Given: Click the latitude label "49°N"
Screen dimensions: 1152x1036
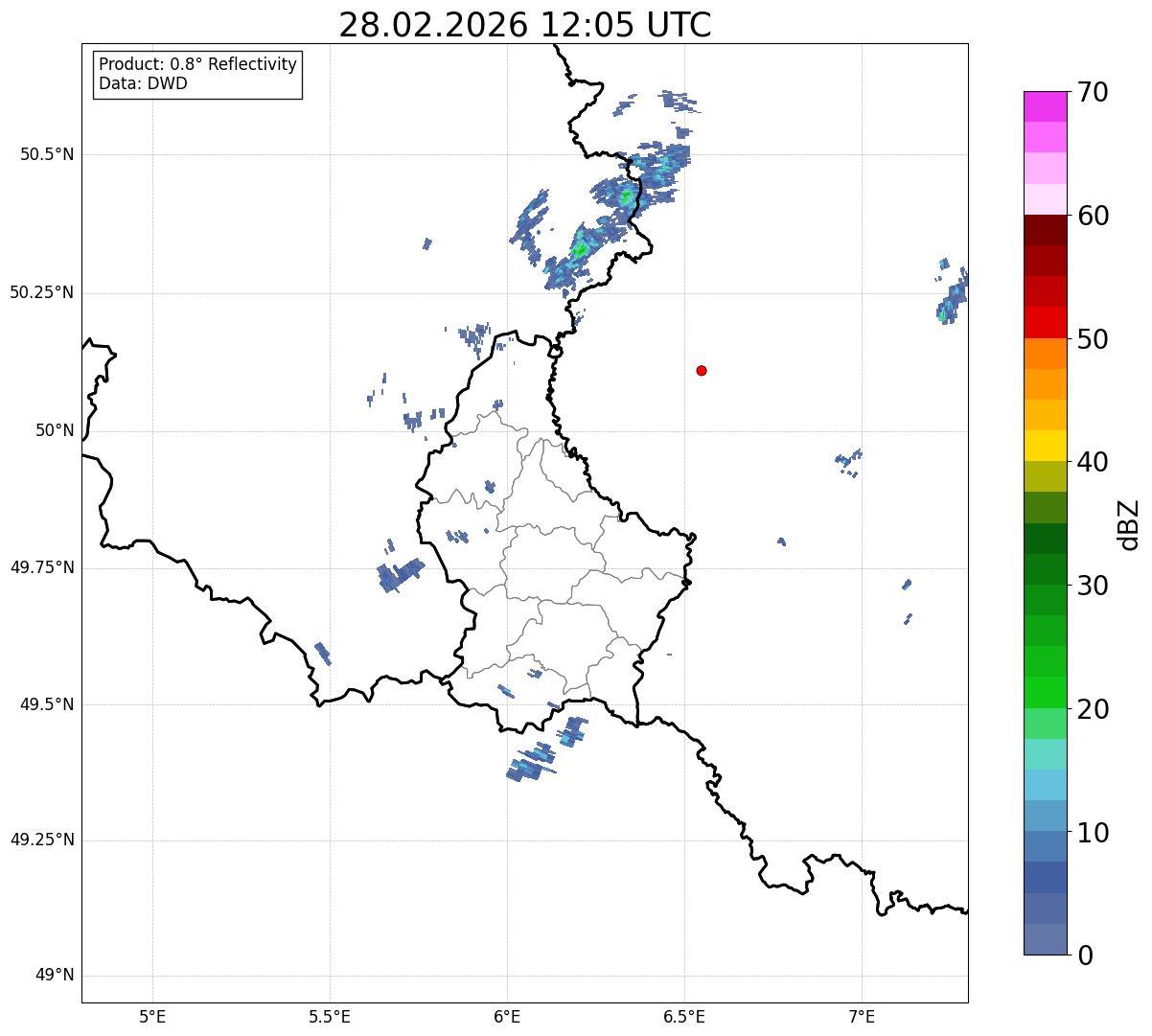Looking at the screenshot, I should [55, 976].
